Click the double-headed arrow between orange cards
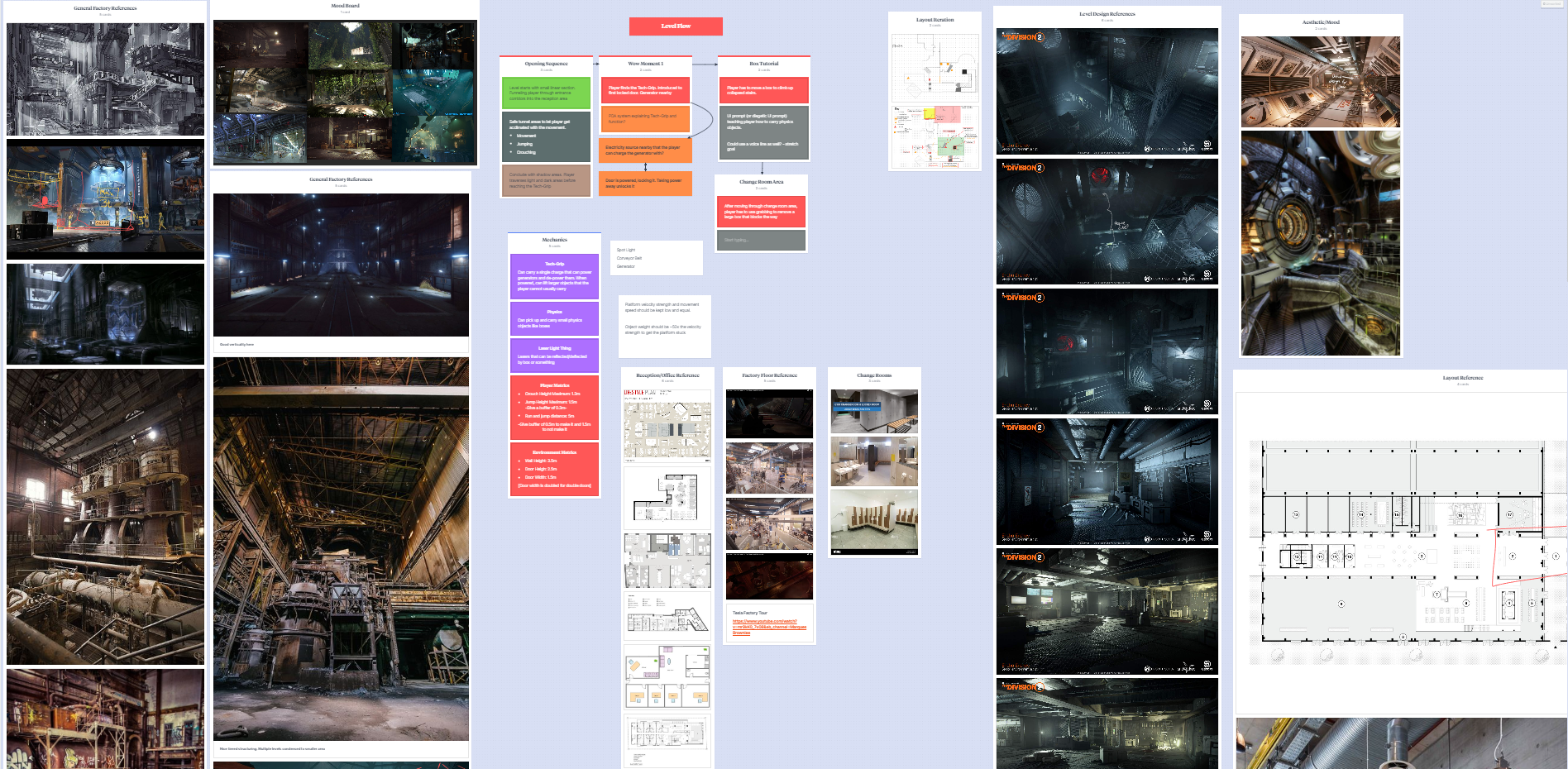This screenshot has width=1568, height=769. coord(645,167)
